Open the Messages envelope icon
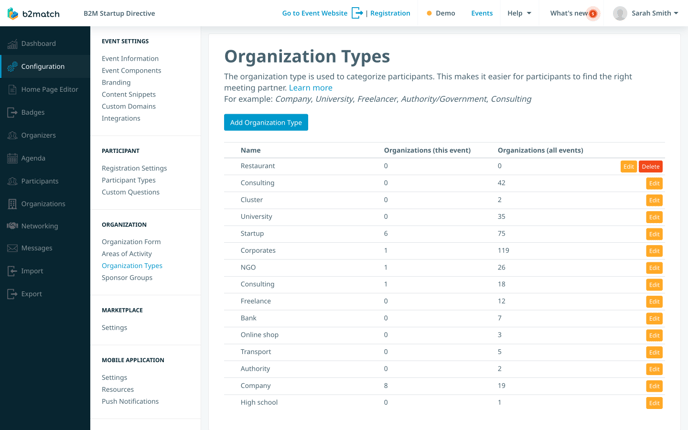This screenshot has height=430, width=688. click(12, 248)
